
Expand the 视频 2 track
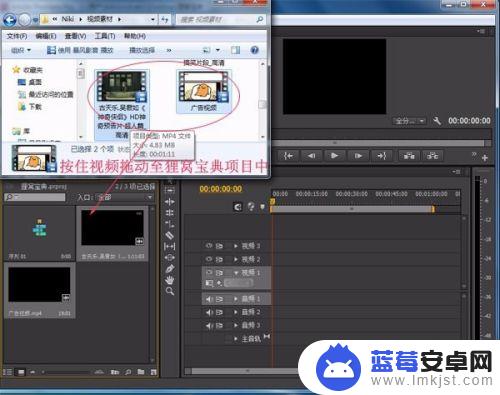pyautogui.click(x=236, y=259)
